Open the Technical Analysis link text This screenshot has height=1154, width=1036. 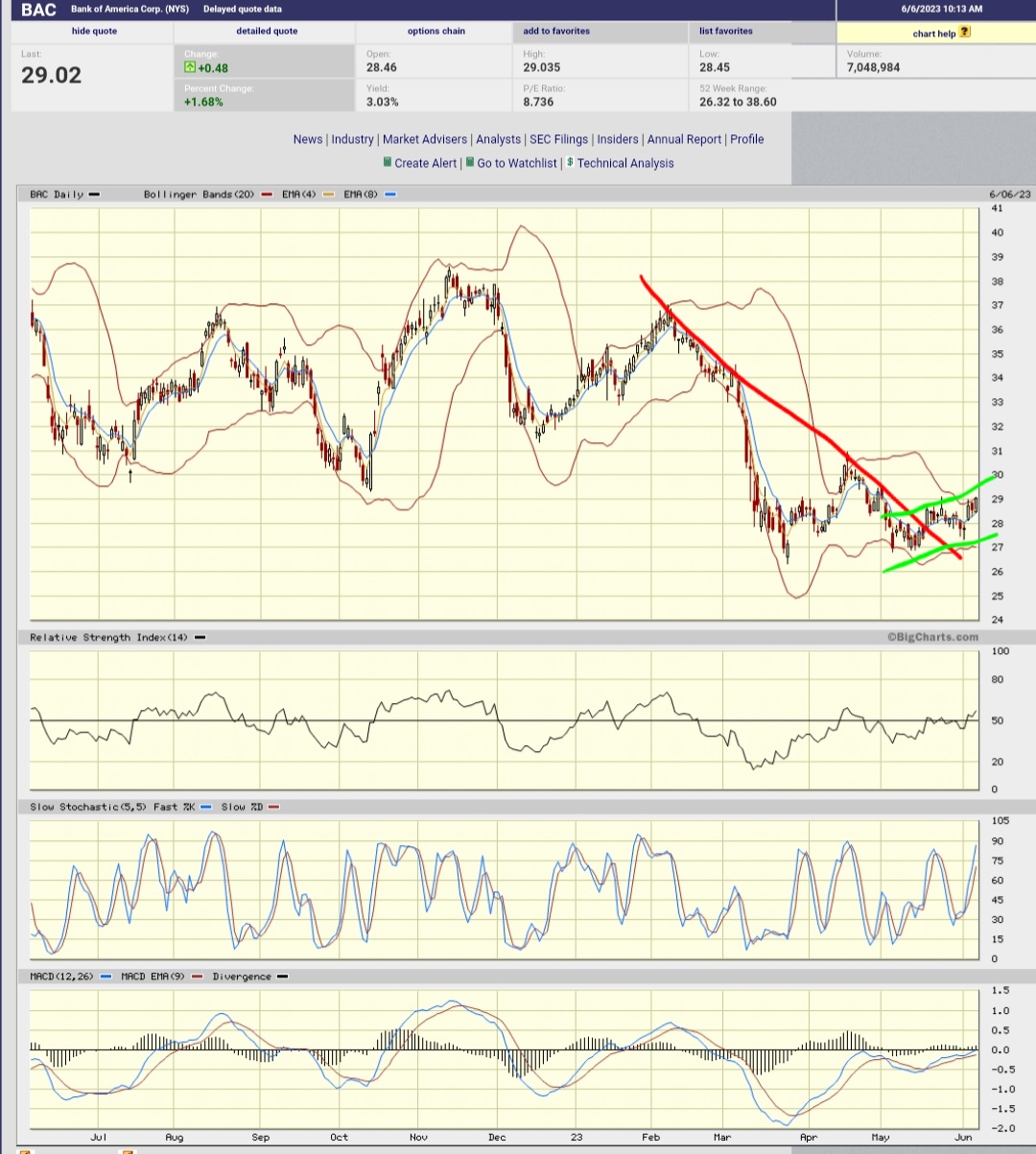click(x=625, y=163)
